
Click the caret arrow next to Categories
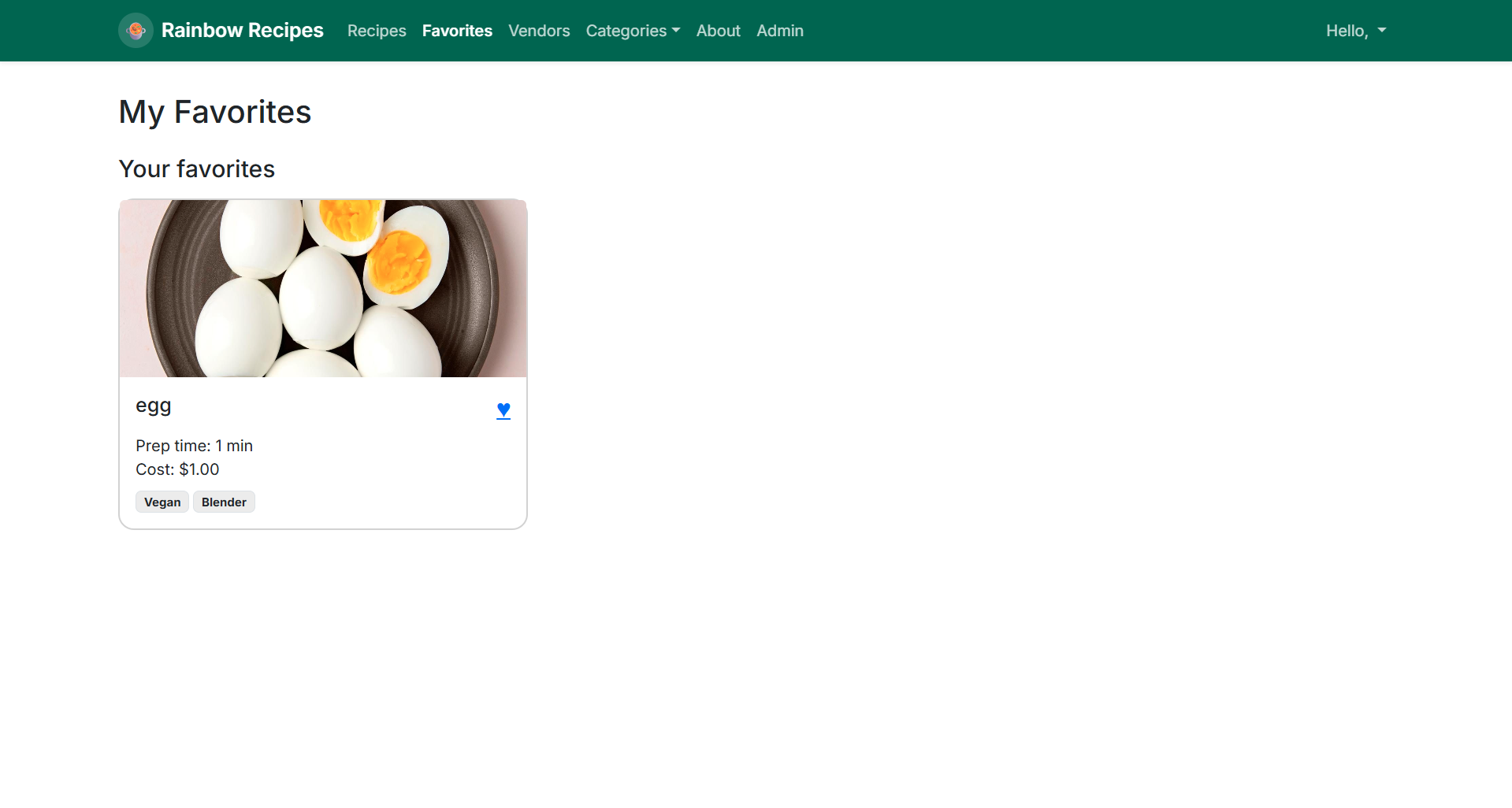tap(676, 31)
